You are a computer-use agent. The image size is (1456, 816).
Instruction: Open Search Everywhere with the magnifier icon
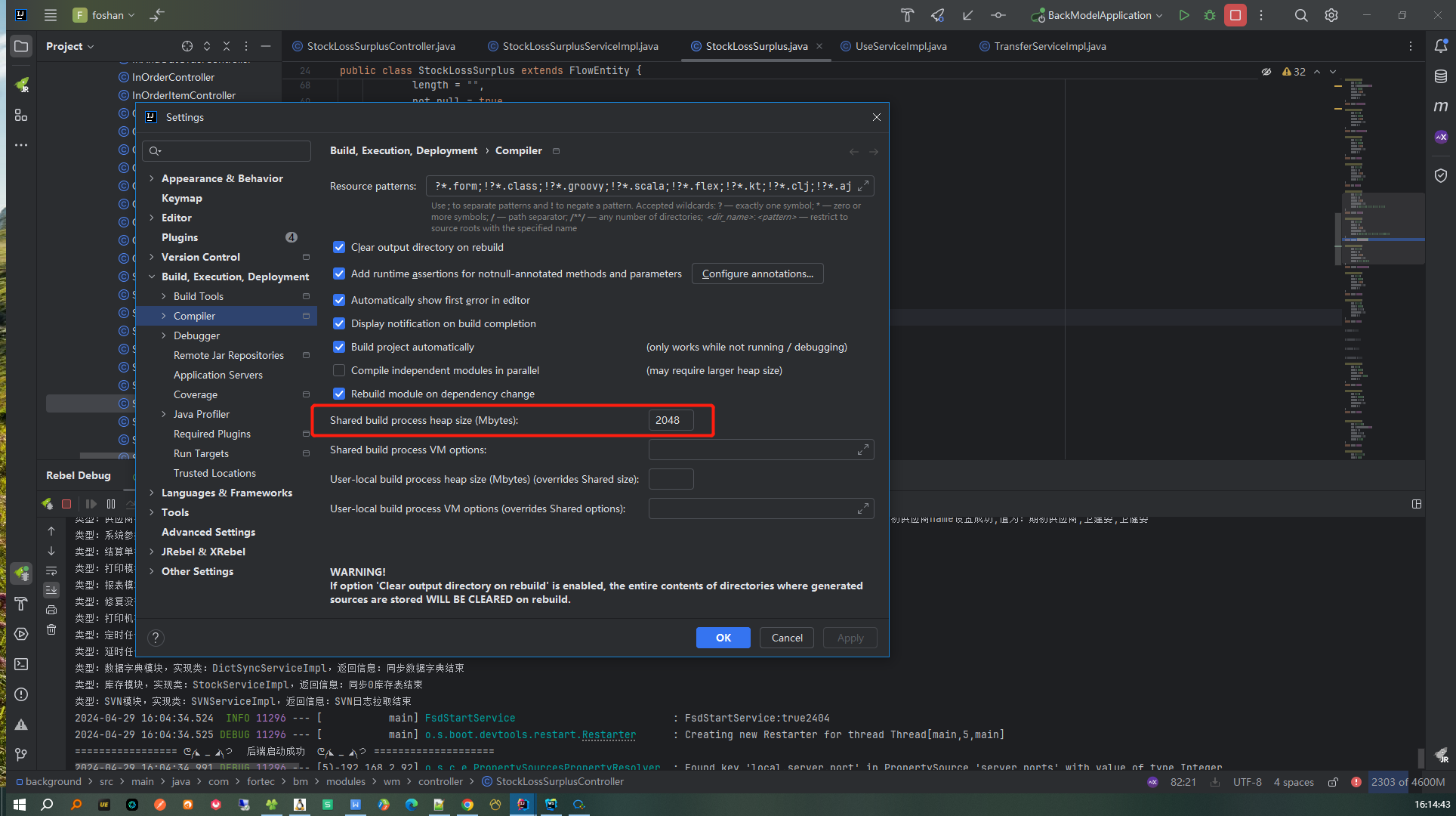[1301, 15]
